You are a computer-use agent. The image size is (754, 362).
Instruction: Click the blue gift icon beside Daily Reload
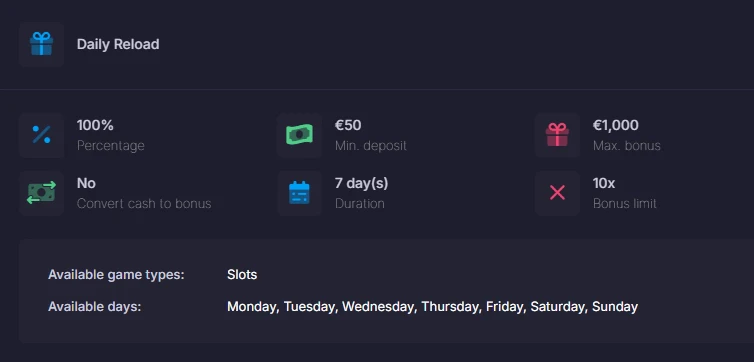point(41,44)
